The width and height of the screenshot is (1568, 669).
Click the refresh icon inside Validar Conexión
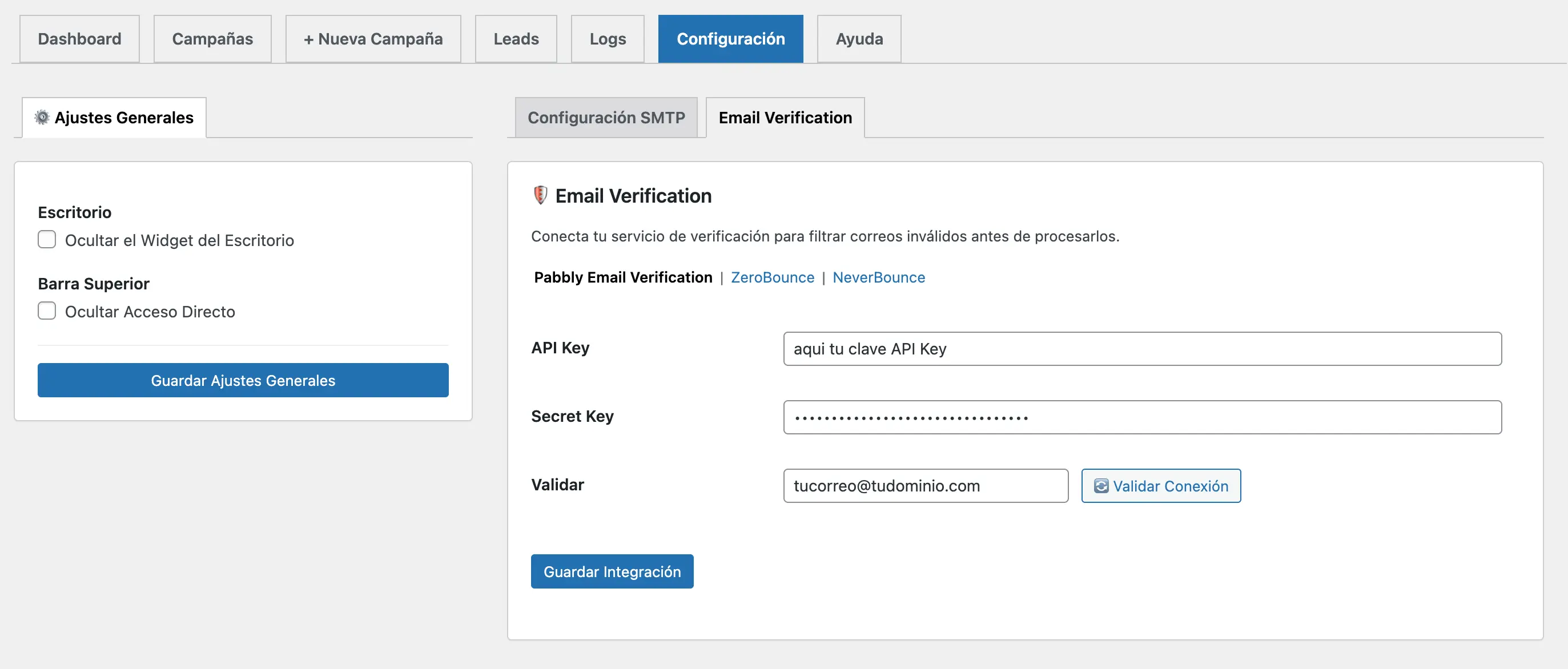(x=1101, y=486)
